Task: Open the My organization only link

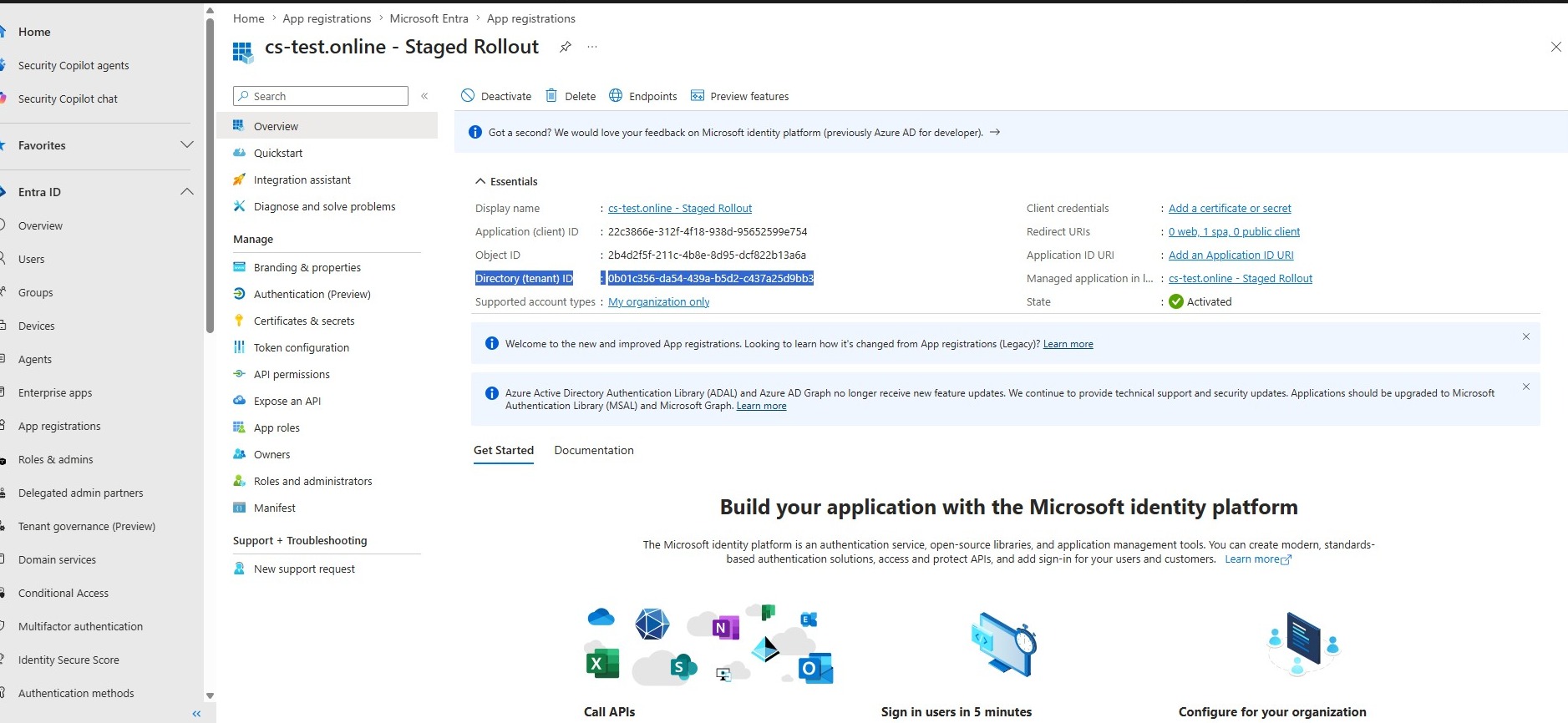Action: (x=658, y=302)
